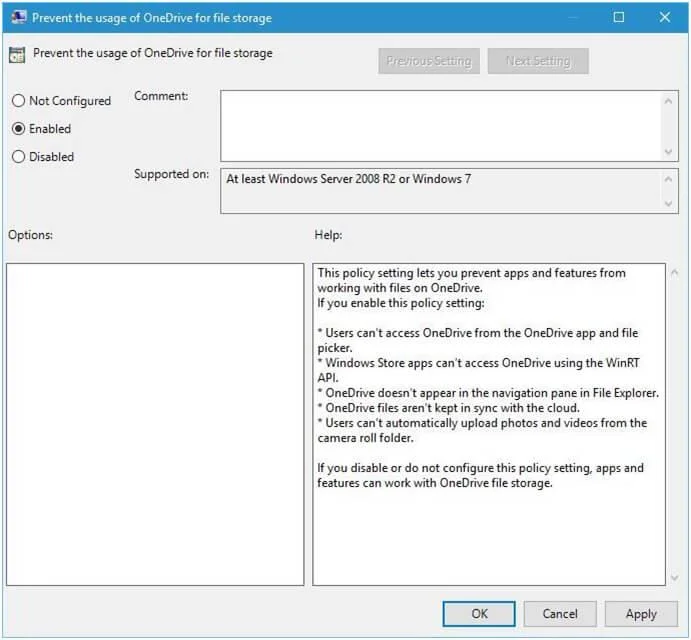Image resolution: width=691 pixels, height=640 pixels.
Task: Click the Help pane up scroll arrow
Action: [674, 273]
